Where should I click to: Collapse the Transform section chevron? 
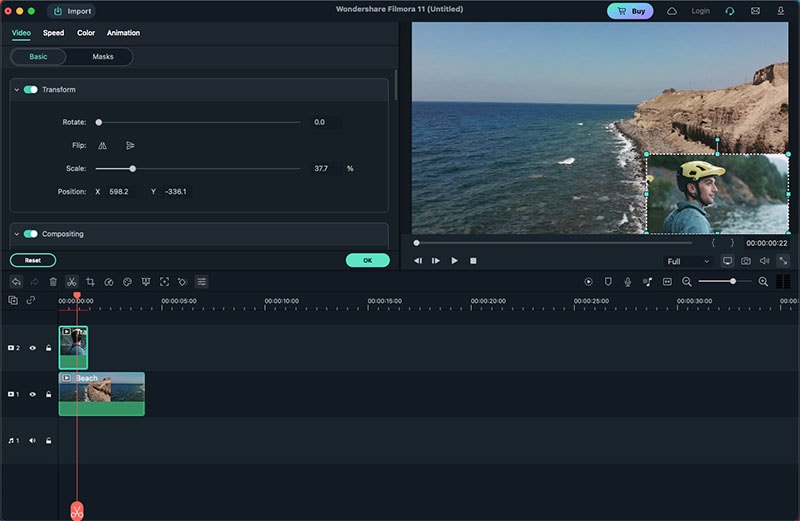coord(16,90)
